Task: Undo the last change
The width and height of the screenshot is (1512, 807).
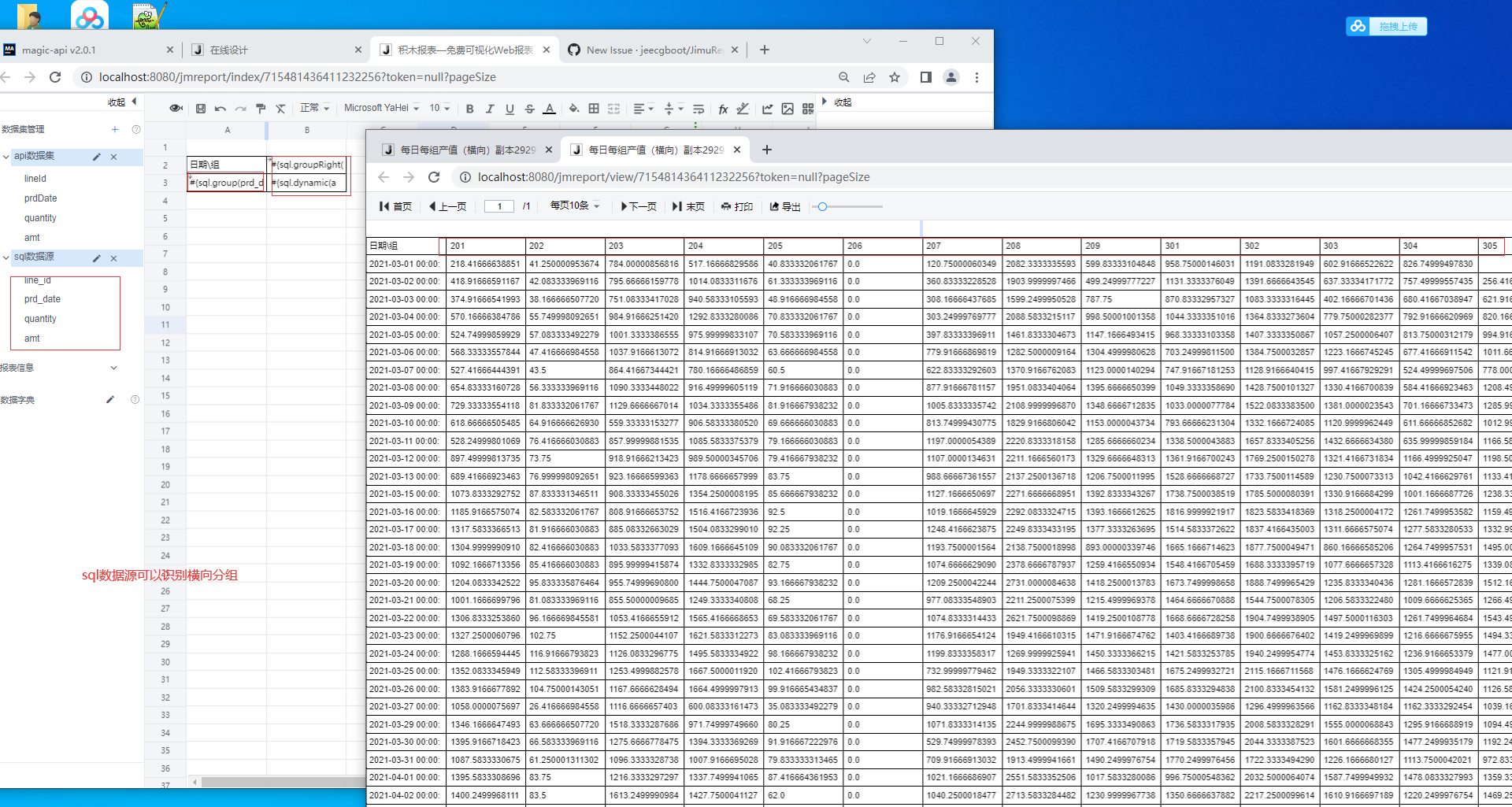Action: [x=220, y=109]
